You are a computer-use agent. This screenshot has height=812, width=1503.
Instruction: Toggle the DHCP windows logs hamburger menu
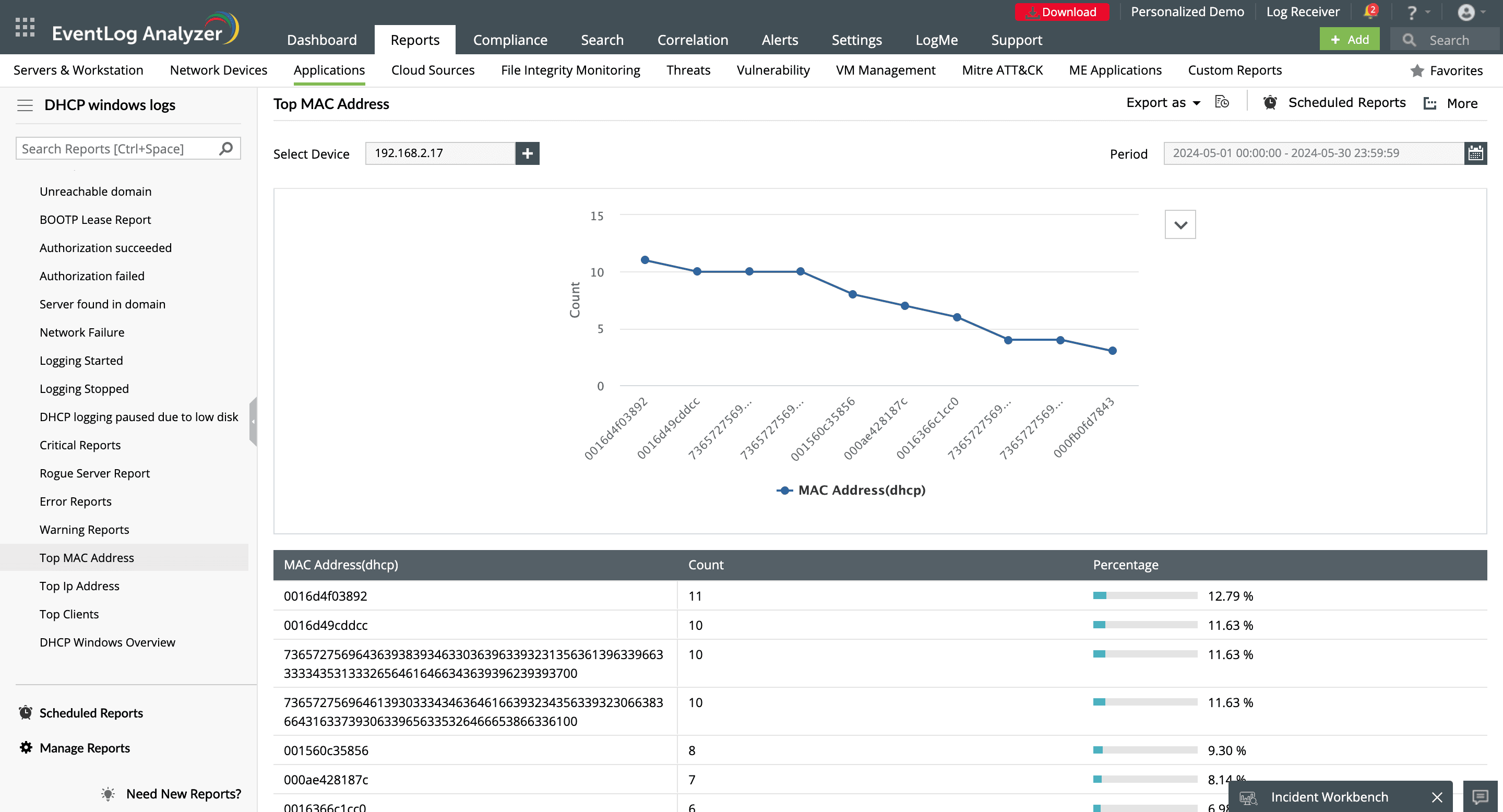(x=25, y=105)
